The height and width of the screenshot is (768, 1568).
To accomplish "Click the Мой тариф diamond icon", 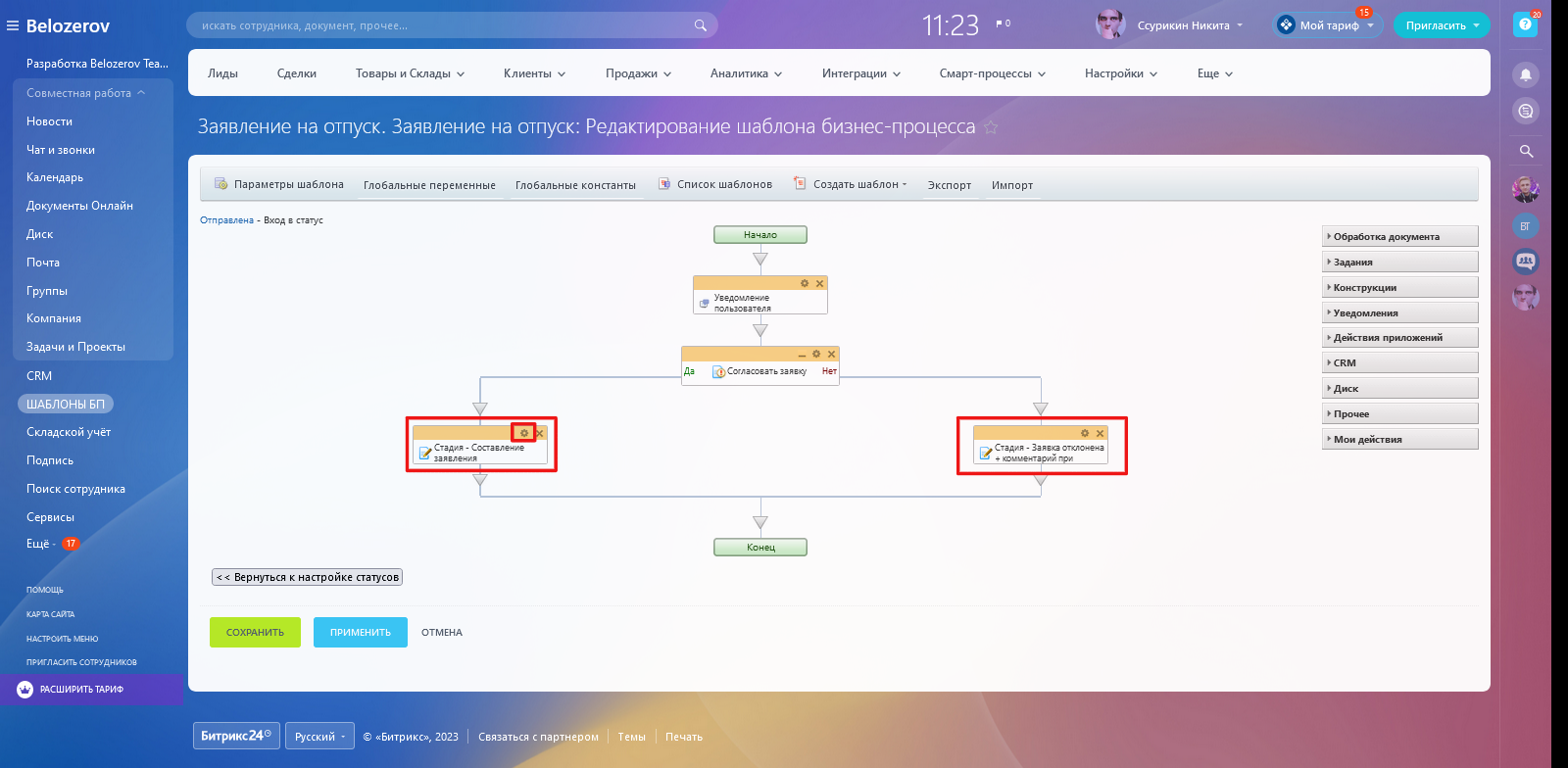I will coord(1286,24).
